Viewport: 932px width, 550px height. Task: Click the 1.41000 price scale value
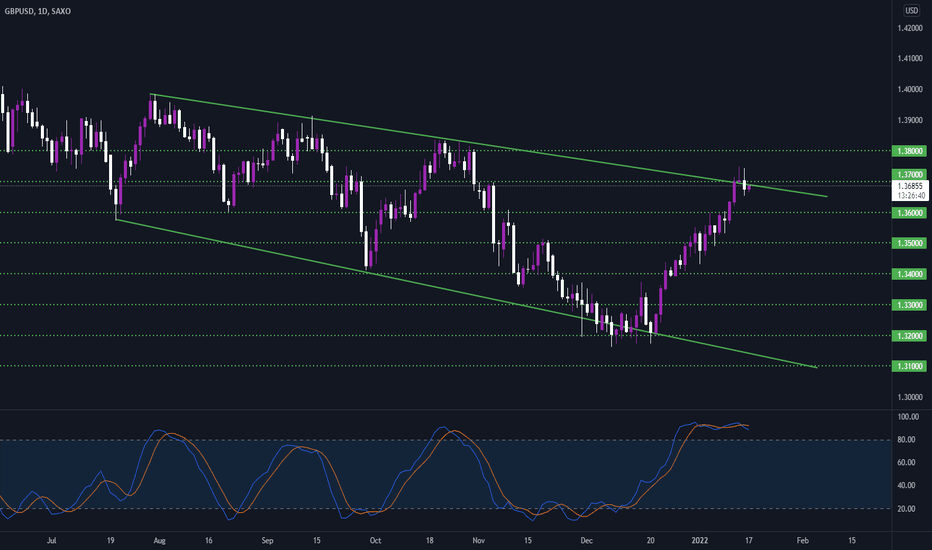(910, 58)
